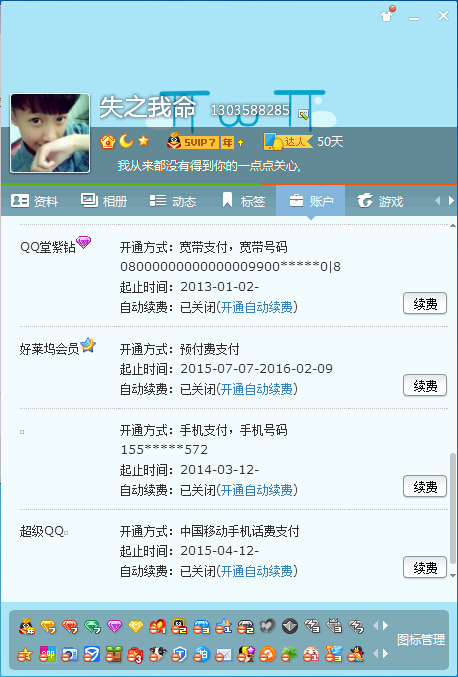Screen dimensions: 458x677
Task: Click the 达人 badge icon
Action: [x=288, y=142]
